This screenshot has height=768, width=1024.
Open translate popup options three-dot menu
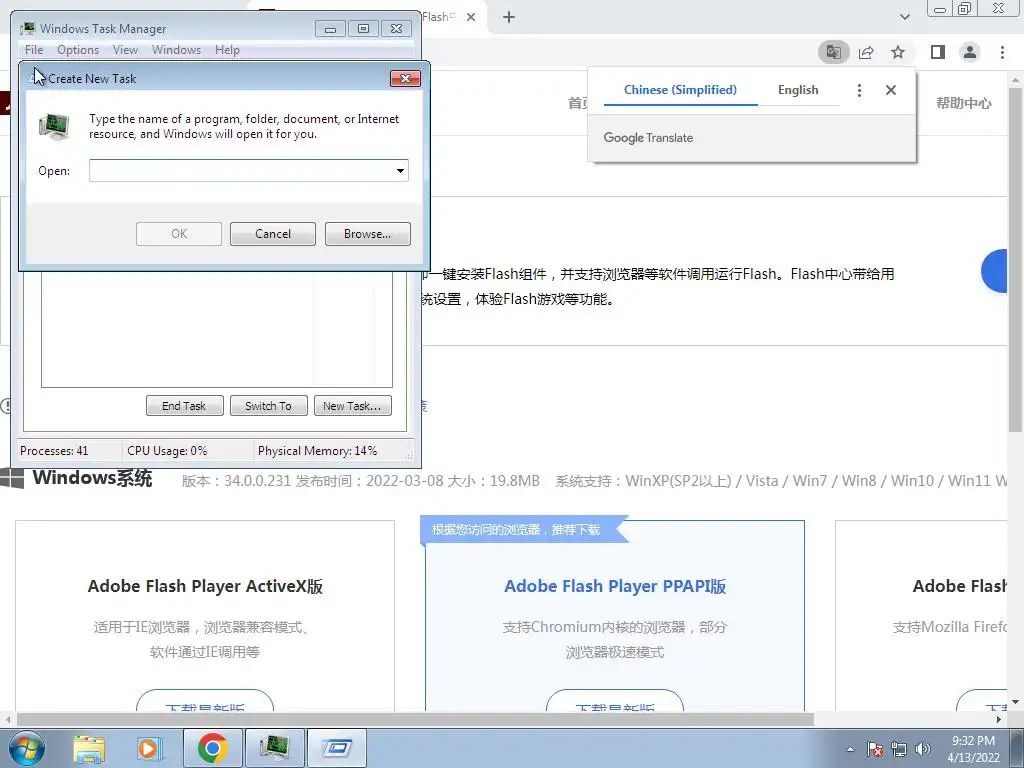click(x=859, y=90)
